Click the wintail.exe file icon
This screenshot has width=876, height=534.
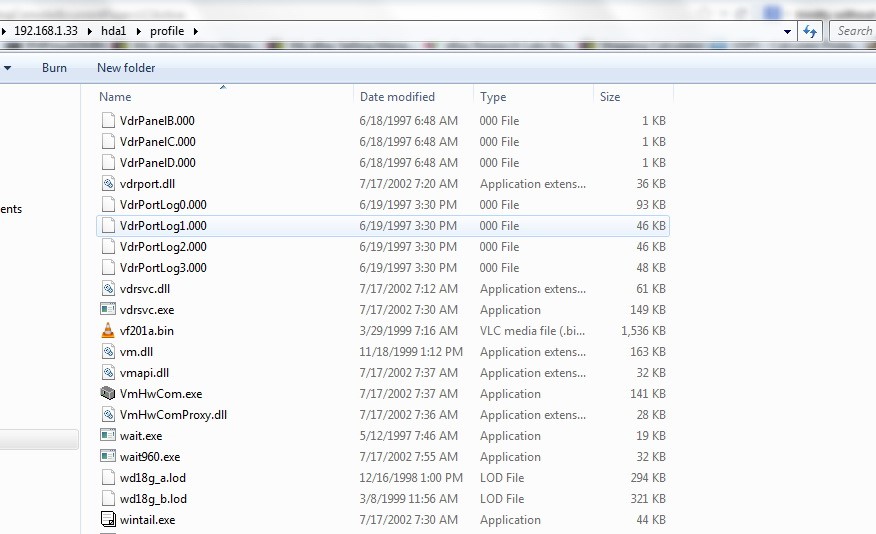109,520
